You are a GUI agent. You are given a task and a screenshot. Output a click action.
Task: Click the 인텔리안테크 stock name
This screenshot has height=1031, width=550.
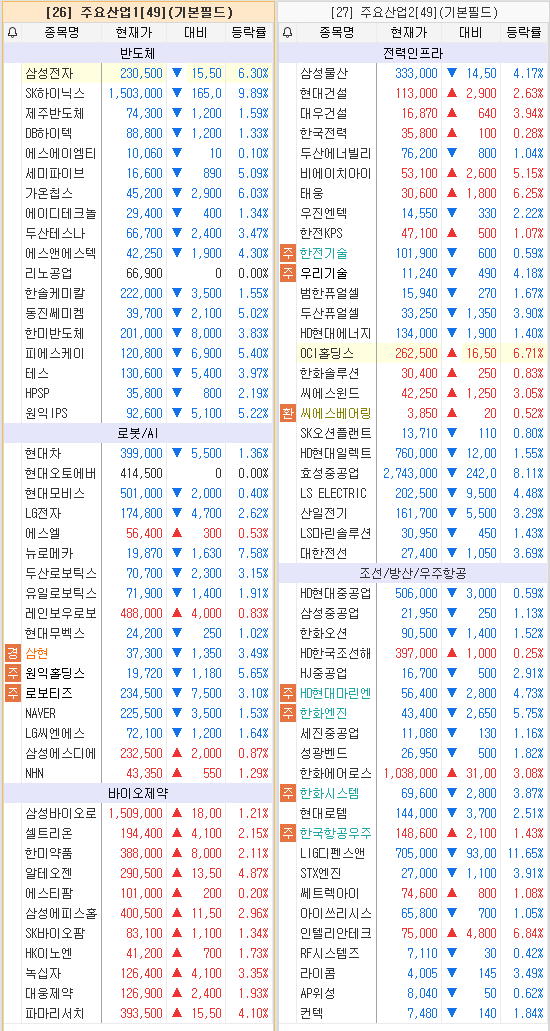click(x=336, y=933)
